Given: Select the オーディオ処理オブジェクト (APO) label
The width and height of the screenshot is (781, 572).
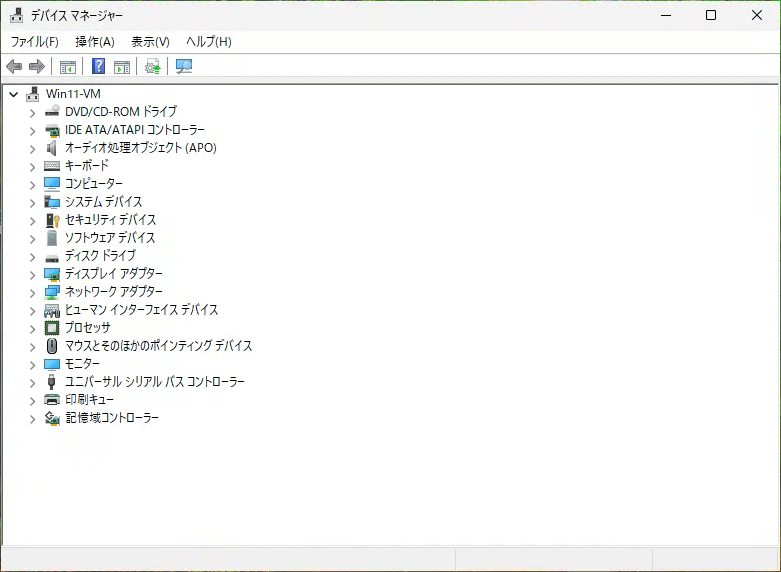Looking at the screenshot, I should click(141, 148).
